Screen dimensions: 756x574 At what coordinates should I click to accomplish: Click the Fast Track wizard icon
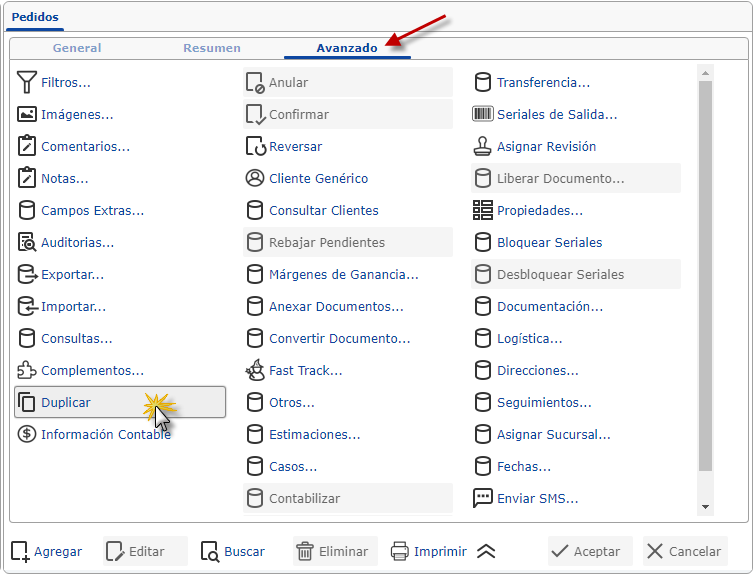pos(255,370)
